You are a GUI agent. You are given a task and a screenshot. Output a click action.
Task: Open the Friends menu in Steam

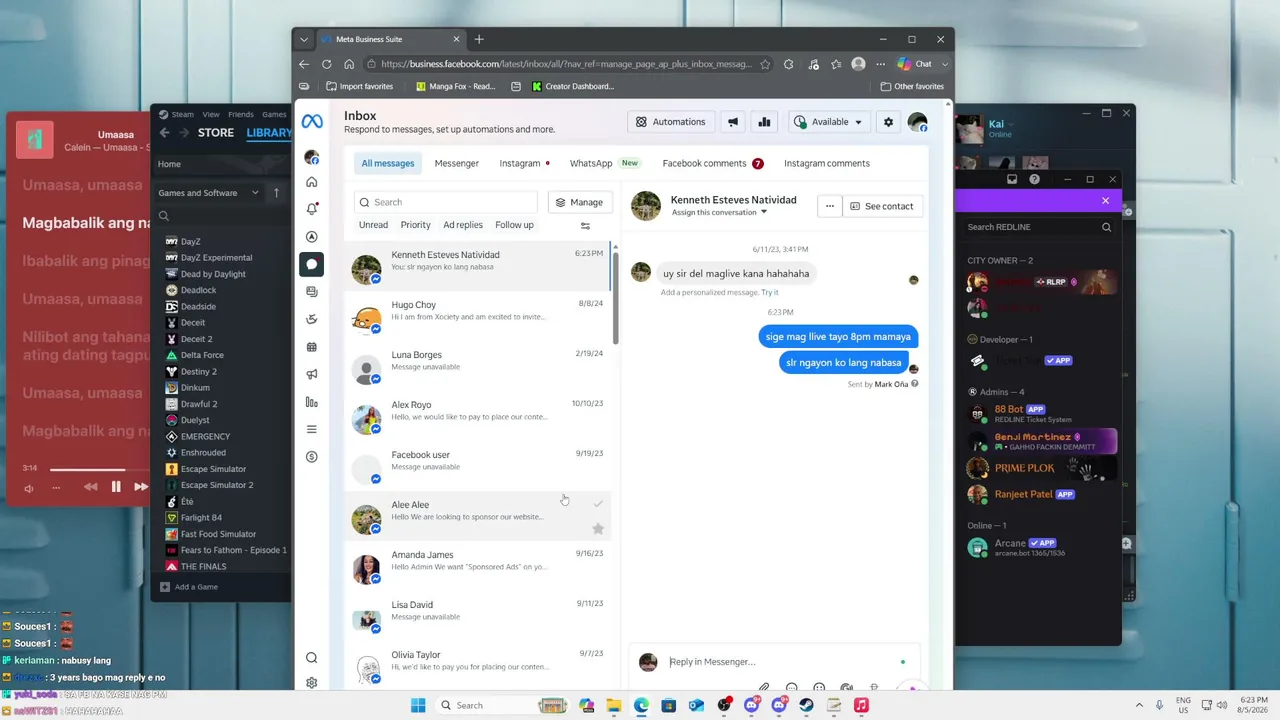point(241,114)
